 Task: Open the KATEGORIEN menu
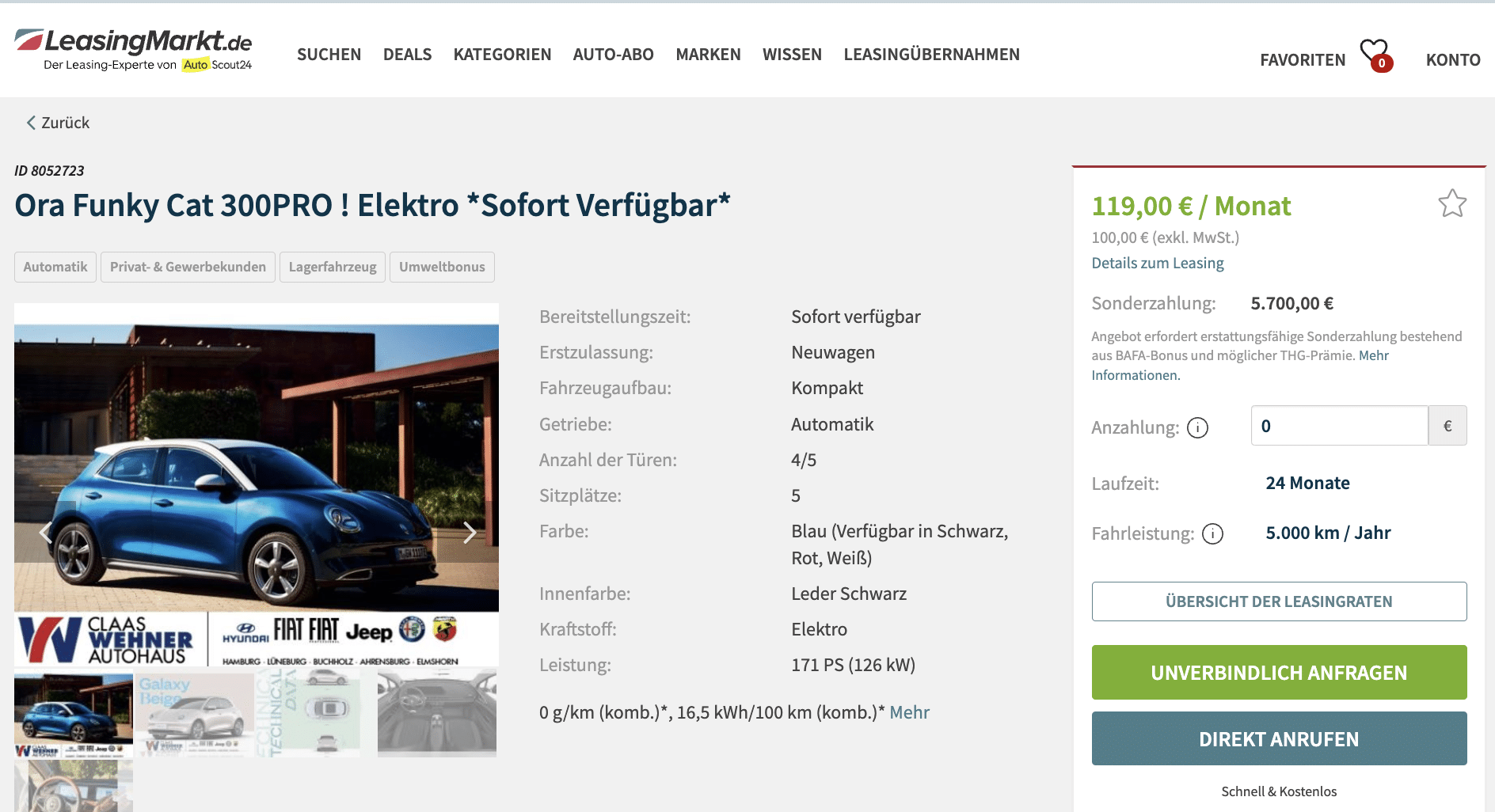[x=502, y=55]
